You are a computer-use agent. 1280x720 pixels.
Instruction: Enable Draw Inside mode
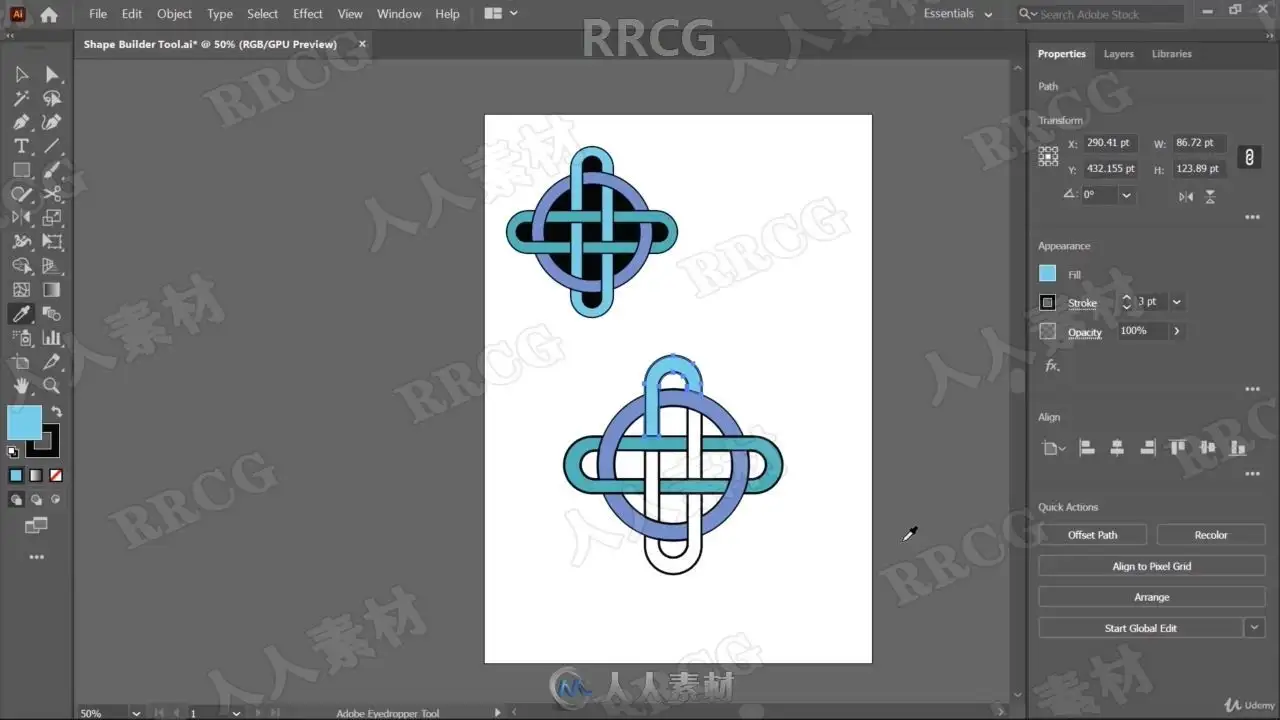click(56, 500)
